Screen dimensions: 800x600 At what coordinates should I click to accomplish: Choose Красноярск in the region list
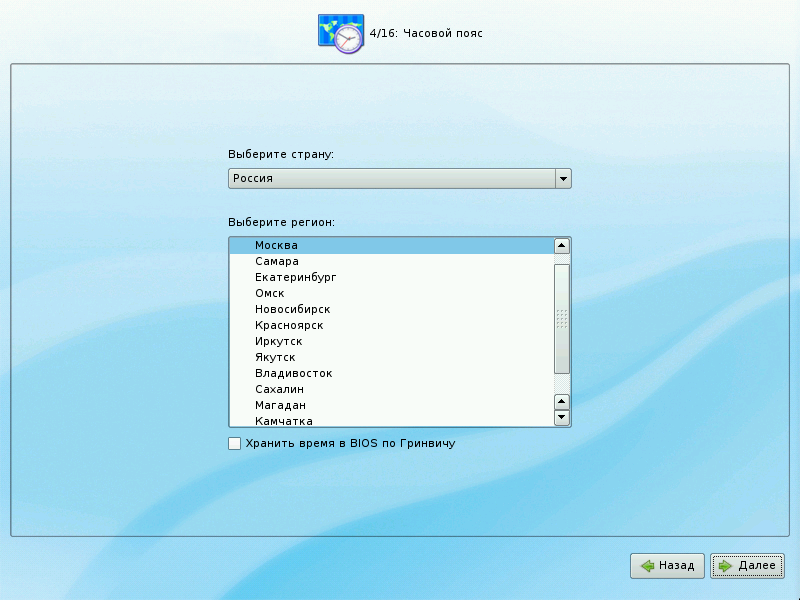[289, 325]
